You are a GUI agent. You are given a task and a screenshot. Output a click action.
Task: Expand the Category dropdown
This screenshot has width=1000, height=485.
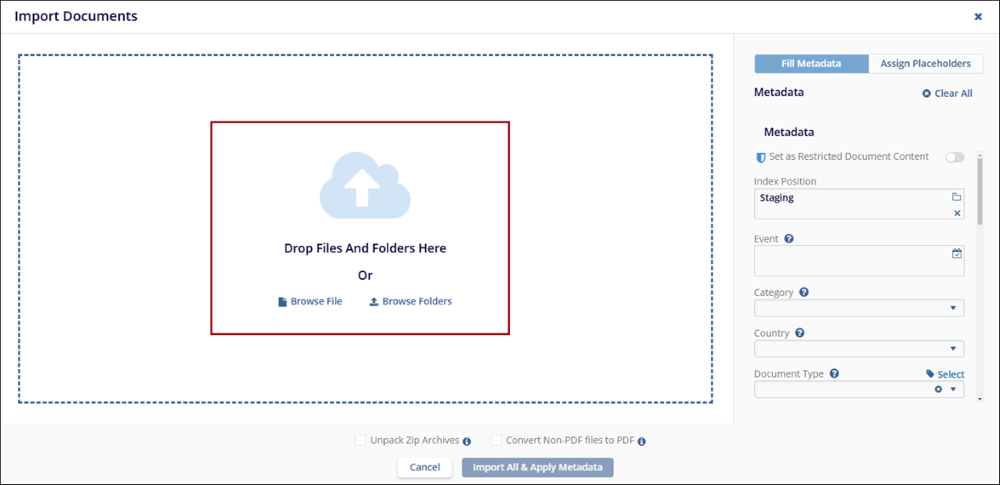pos(953,309)
